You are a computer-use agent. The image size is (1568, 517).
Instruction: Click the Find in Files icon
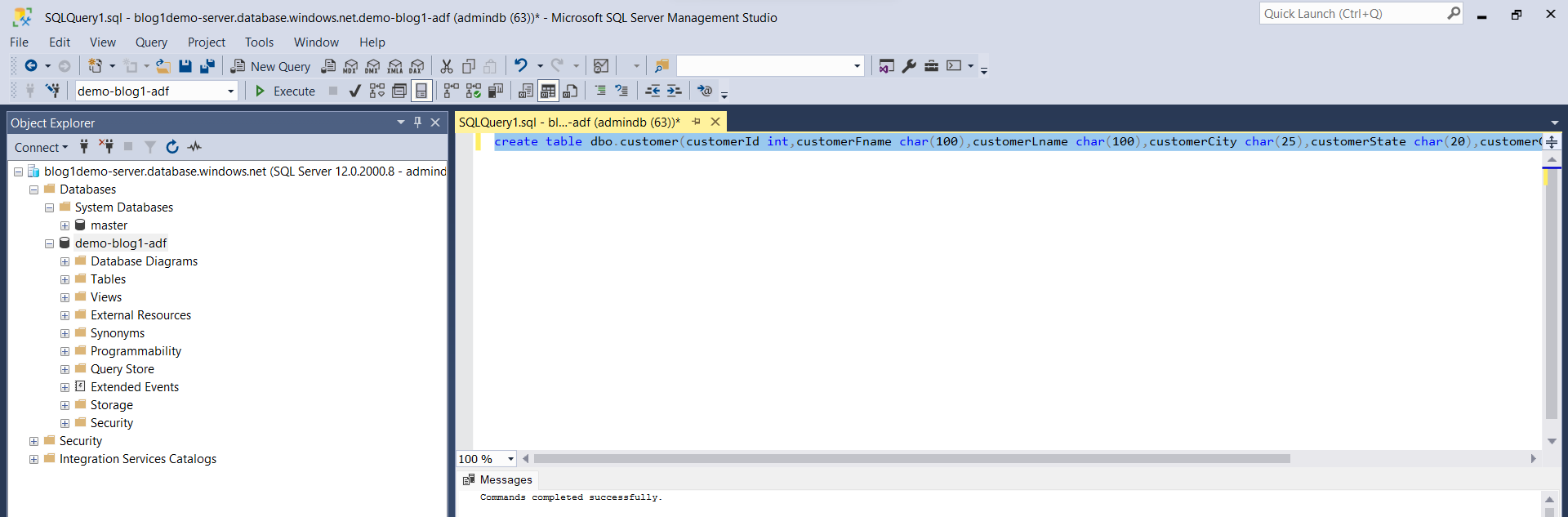[x=661, y=66]
